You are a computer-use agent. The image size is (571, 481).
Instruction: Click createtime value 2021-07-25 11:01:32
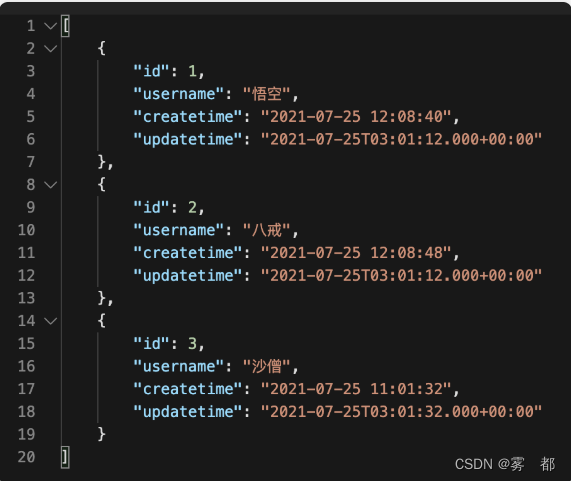point(356,389)
